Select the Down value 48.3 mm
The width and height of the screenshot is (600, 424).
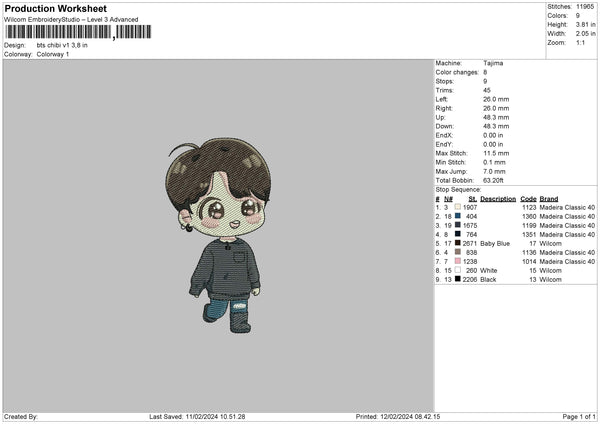496,126
